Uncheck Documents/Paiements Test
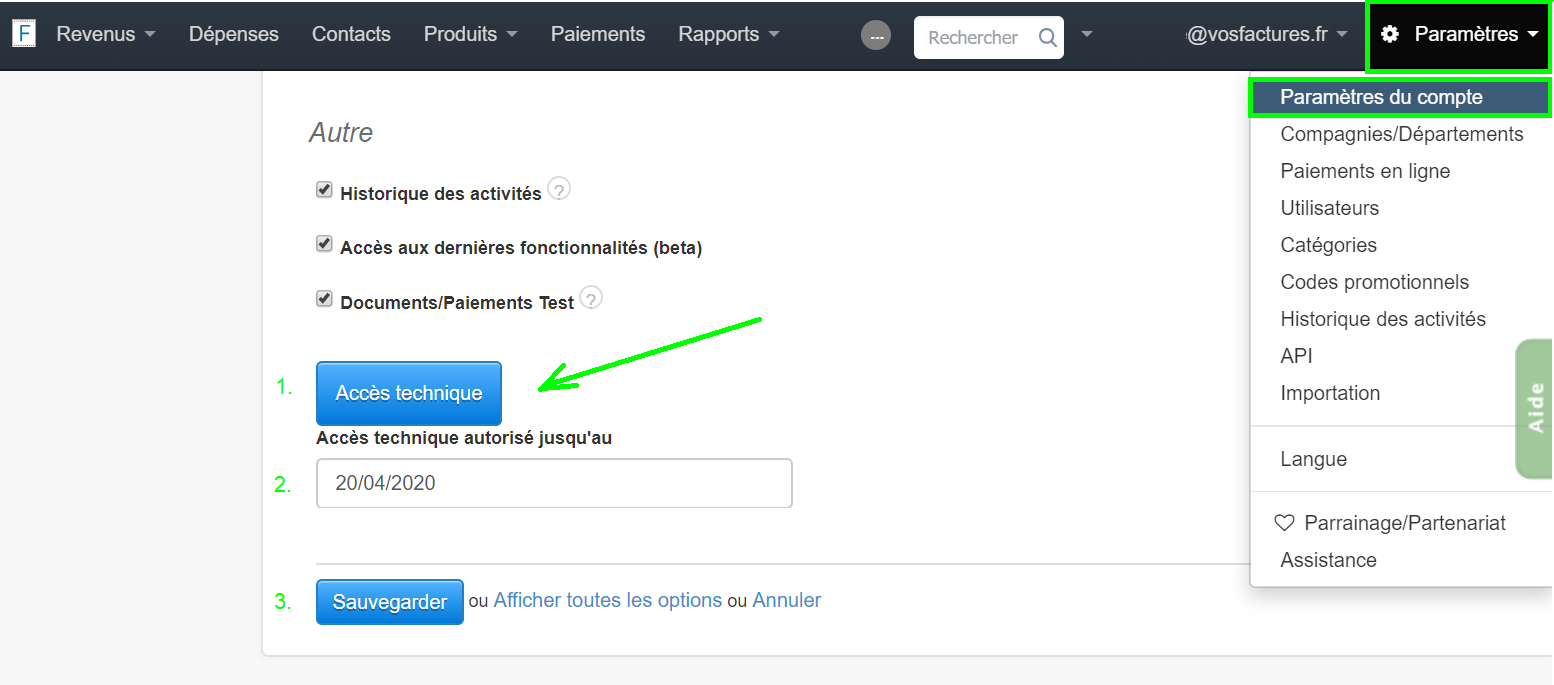1554x685 pixels. (324, 297)
